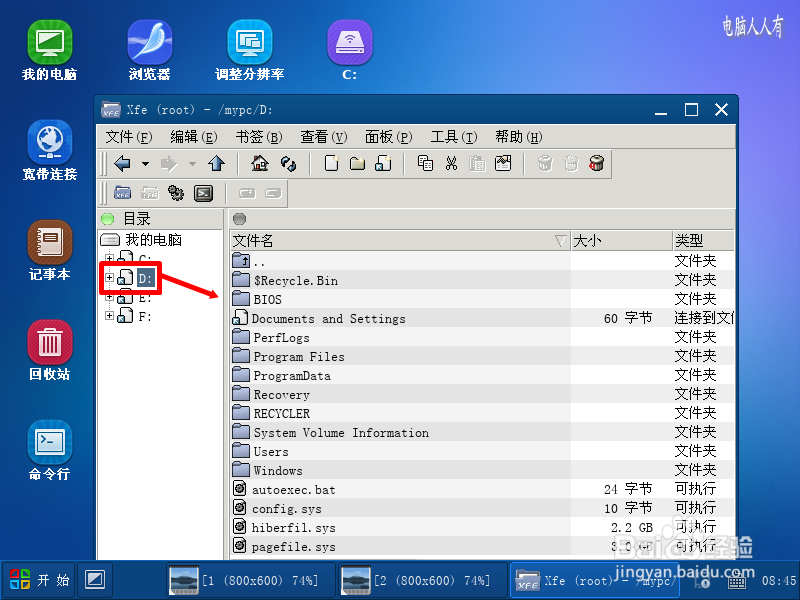This screenshot has height=600, width=800.
Task: Go back to the previous directory
Action: [x=122, y=164]
